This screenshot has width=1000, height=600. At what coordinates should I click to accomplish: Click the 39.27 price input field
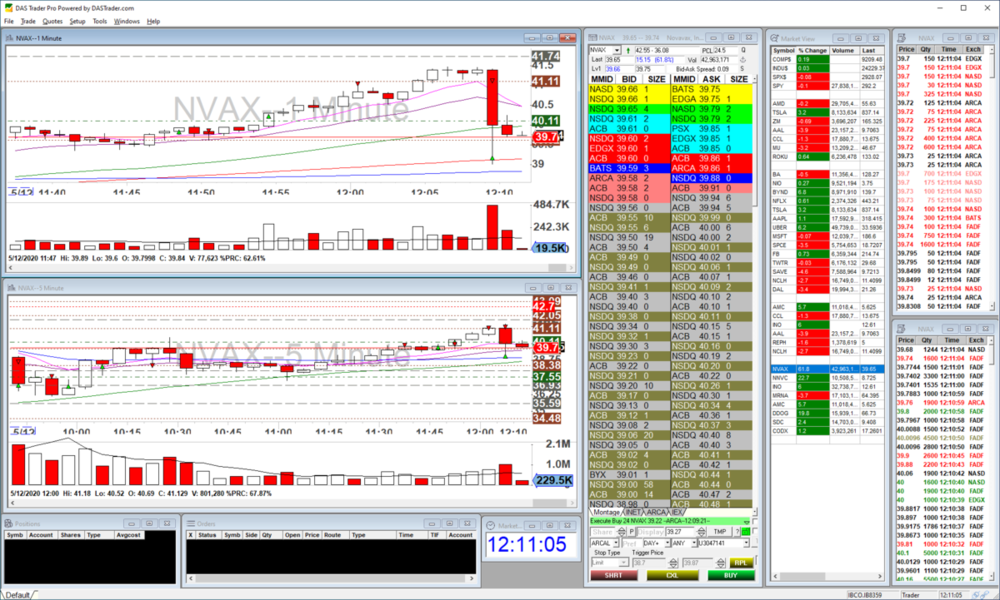(x=680, y=532)
